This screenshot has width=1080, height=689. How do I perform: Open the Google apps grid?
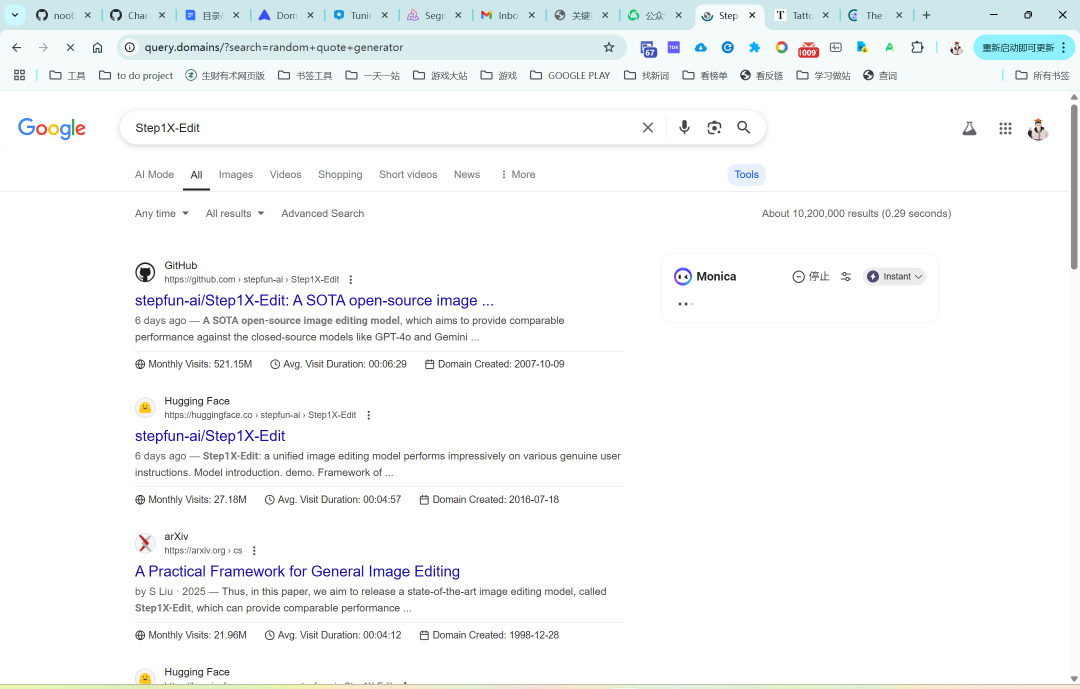[1005, 128]
